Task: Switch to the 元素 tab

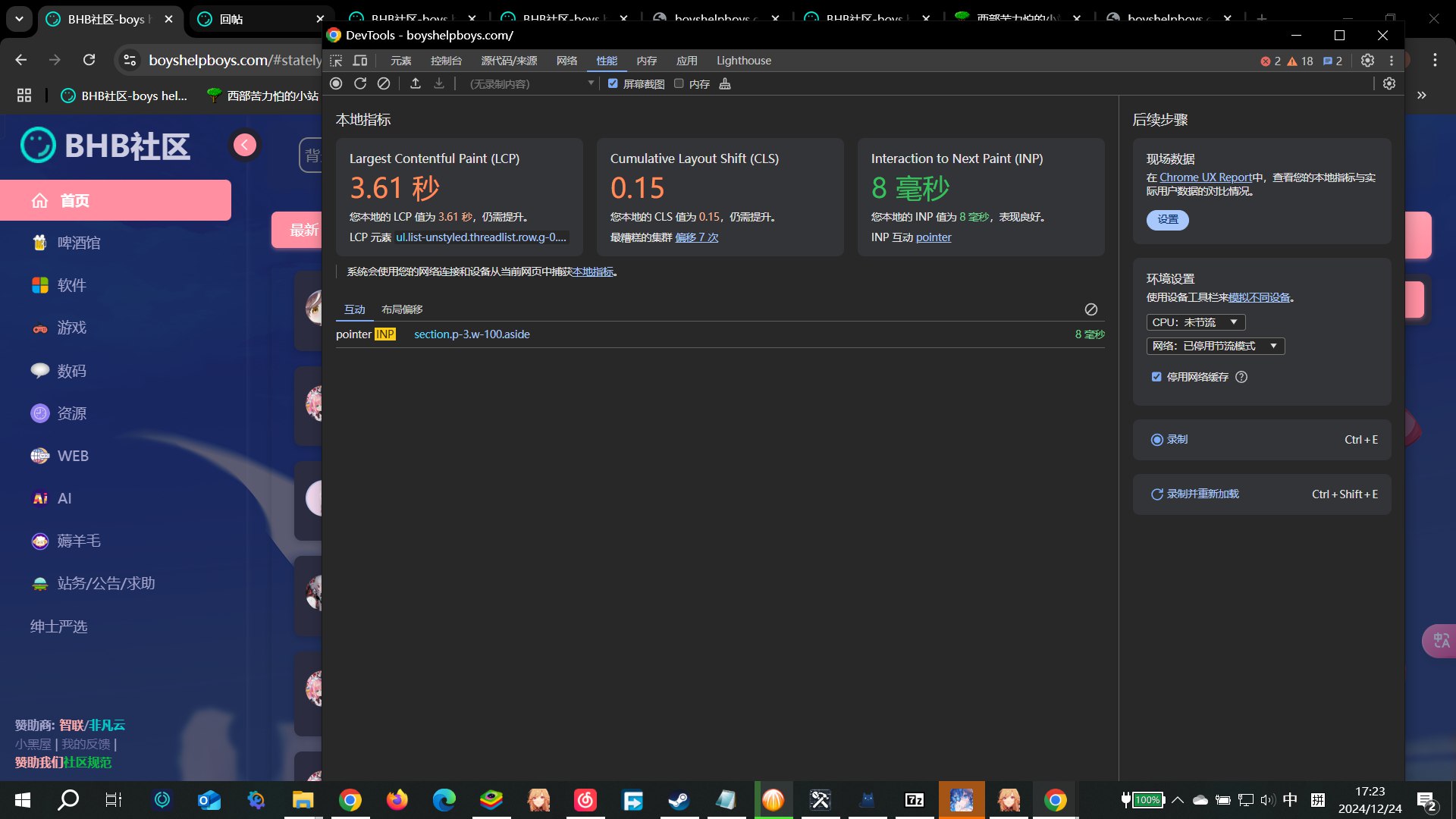Action: (x=401, y=61)
